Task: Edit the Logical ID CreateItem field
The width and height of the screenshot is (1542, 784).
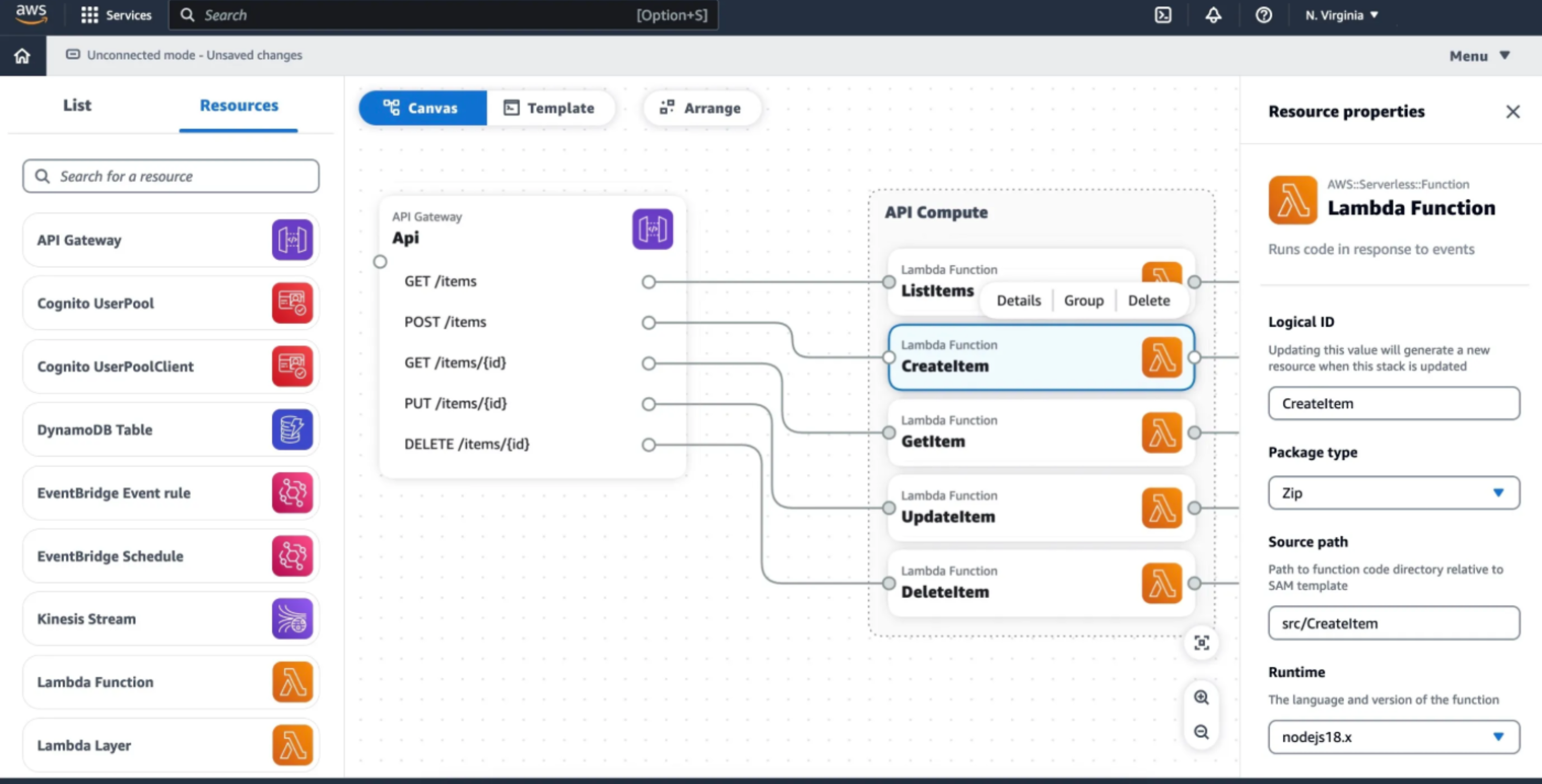Action: [1393, 403]
